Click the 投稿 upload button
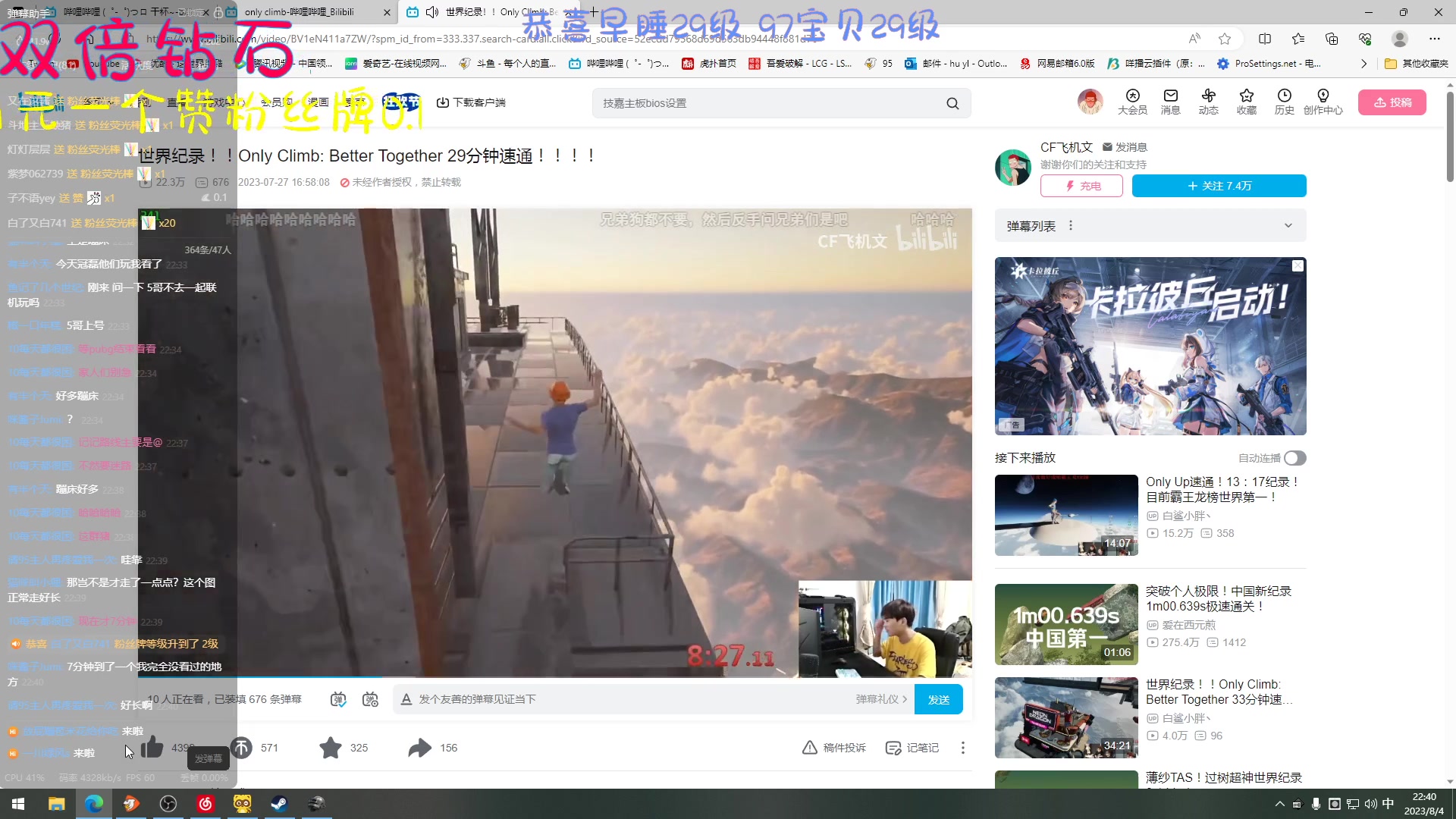 coord(1392,102)
